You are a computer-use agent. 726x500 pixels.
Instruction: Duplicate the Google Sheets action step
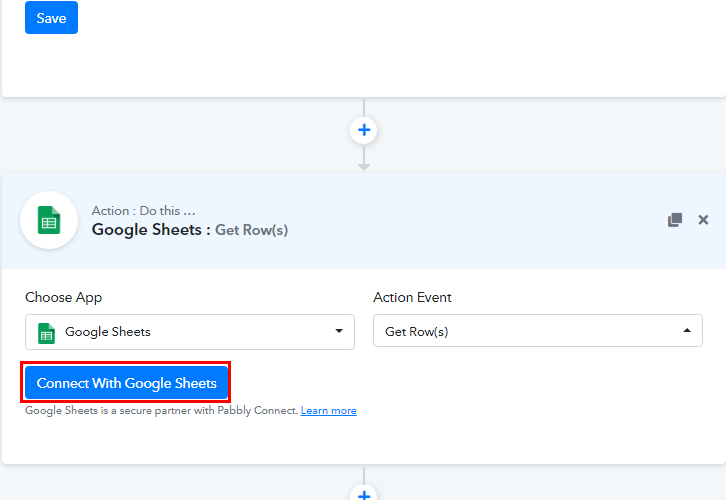tap(675, 220)
